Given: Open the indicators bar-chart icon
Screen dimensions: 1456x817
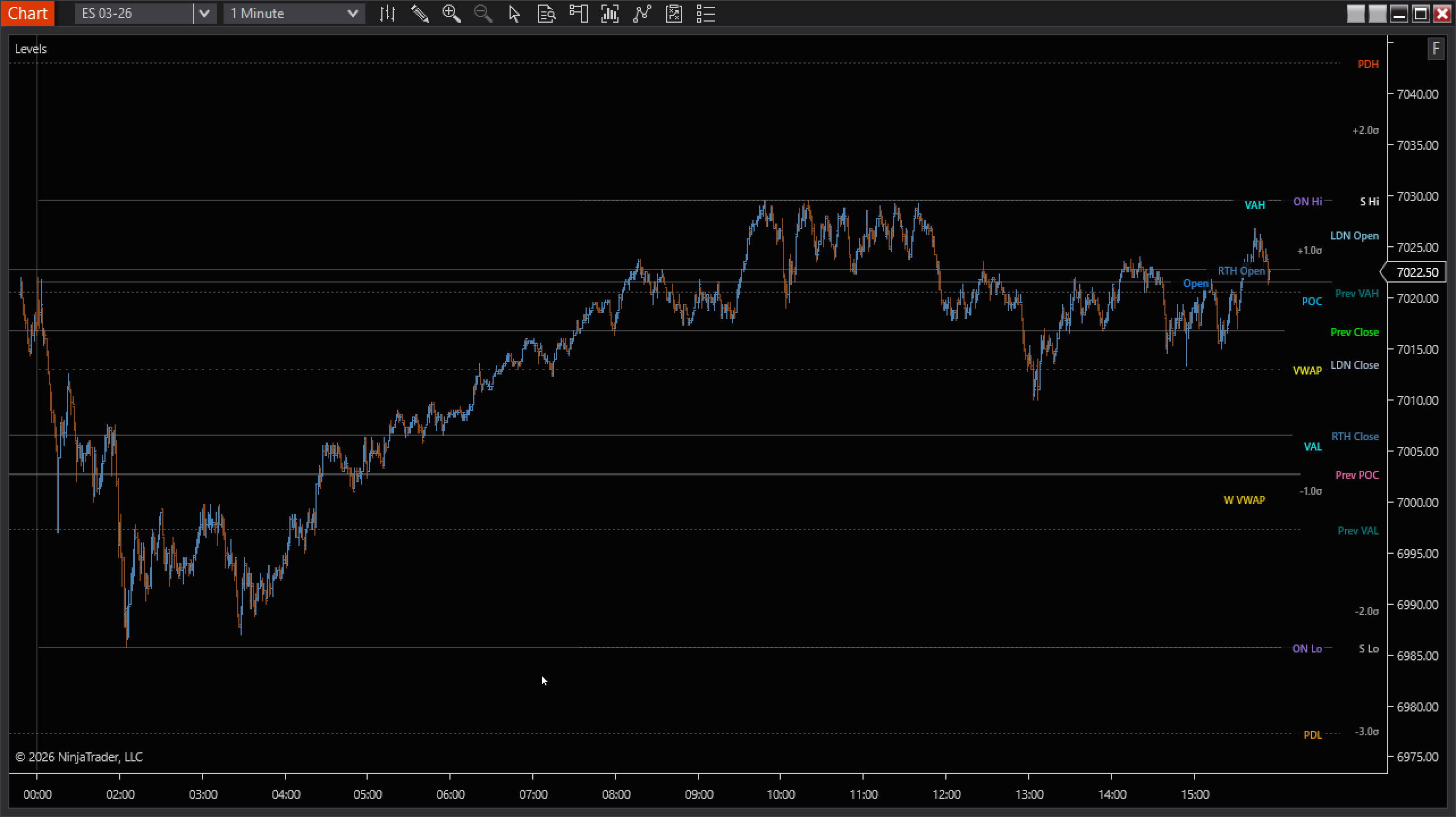Looking at the screenshot, I should coord(609,14).
